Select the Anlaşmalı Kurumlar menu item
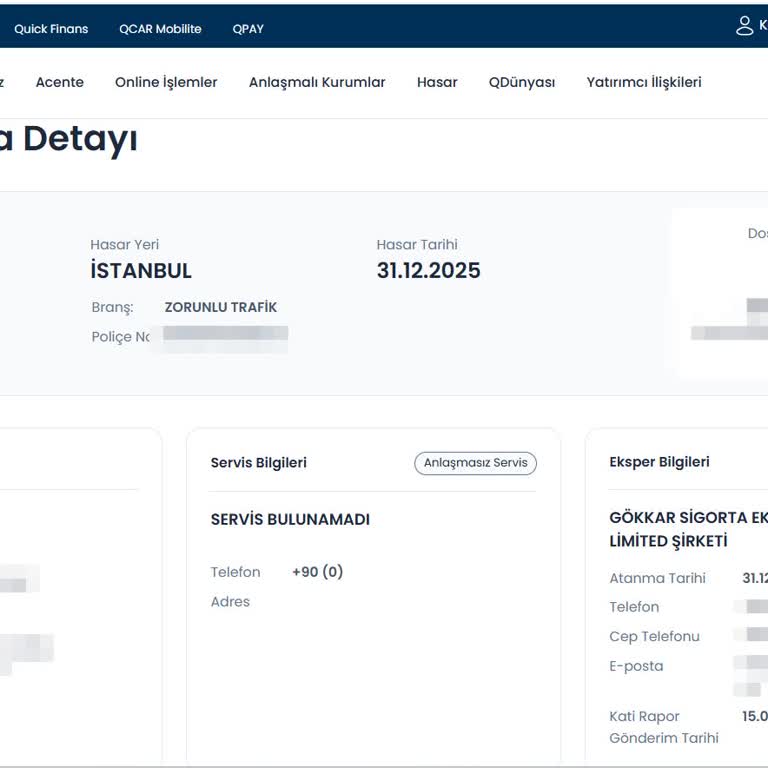Image resolution: width=768 pixels, height=768 pixels. (x=317, y=82)
